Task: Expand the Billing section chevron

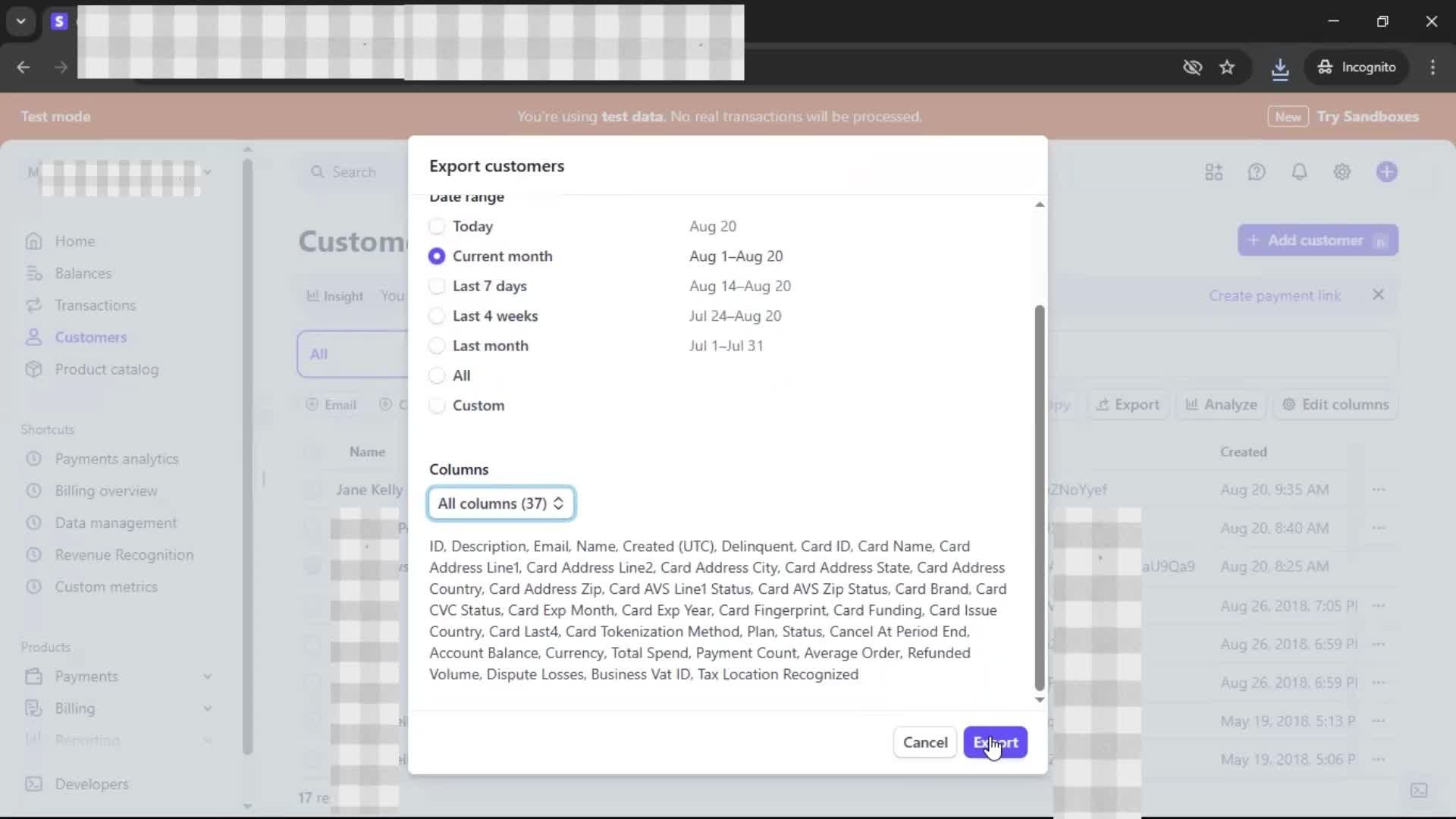Action: 207,708
